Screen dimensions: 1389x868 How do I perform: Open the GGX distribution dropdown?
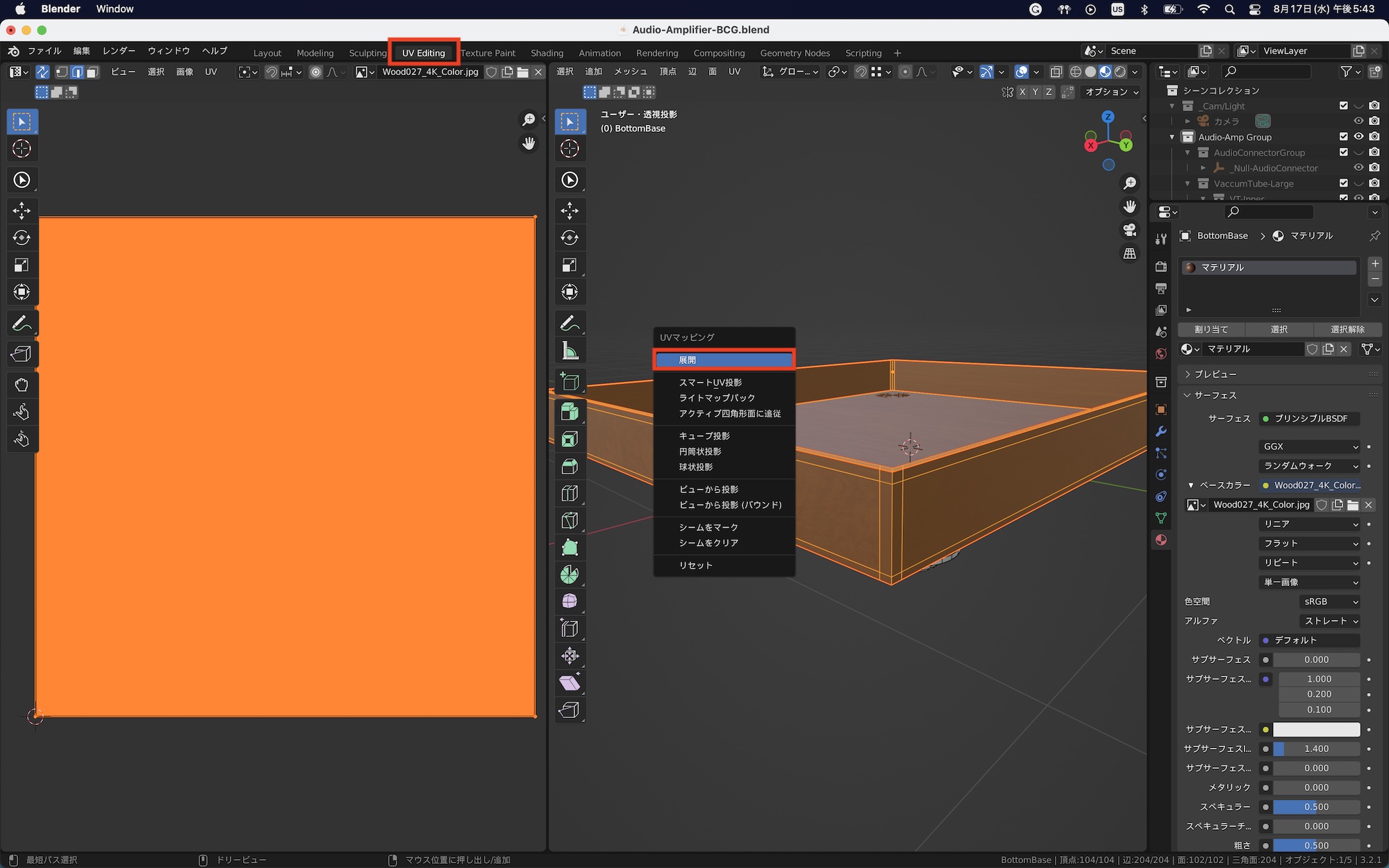pos(1309,446)
